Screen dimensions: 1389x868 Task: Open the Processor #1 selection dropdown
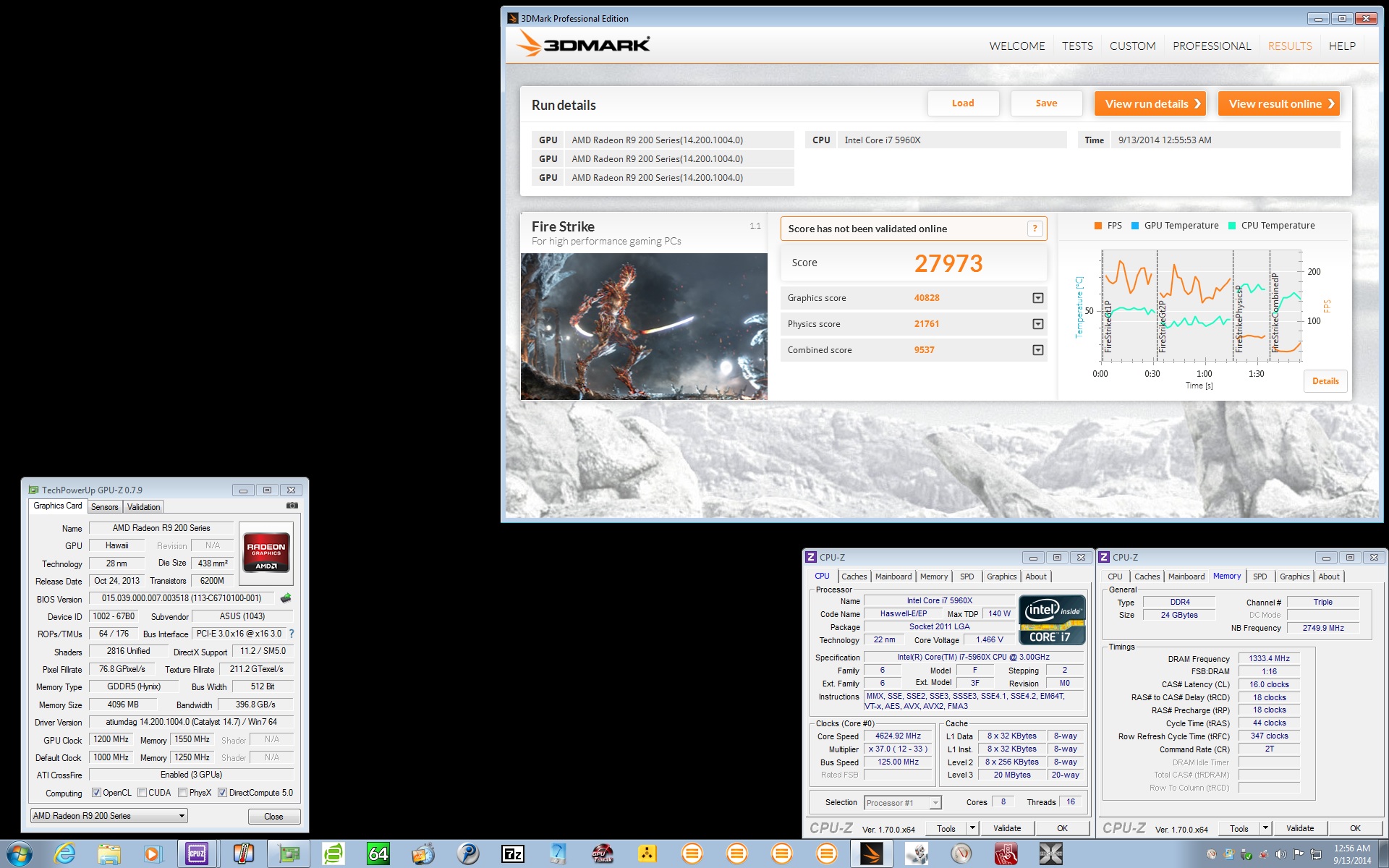903,803
